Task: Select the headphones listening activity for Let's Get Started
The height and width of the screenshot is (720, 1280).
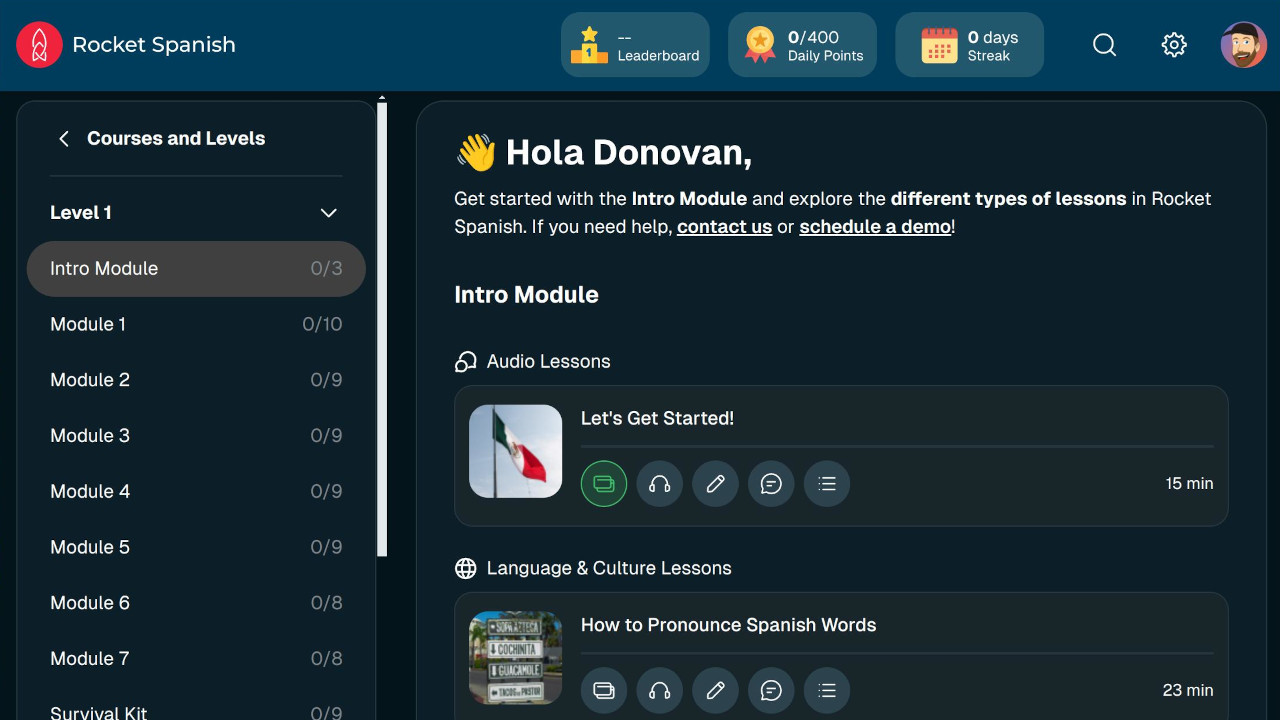Action: click(660, 483)
